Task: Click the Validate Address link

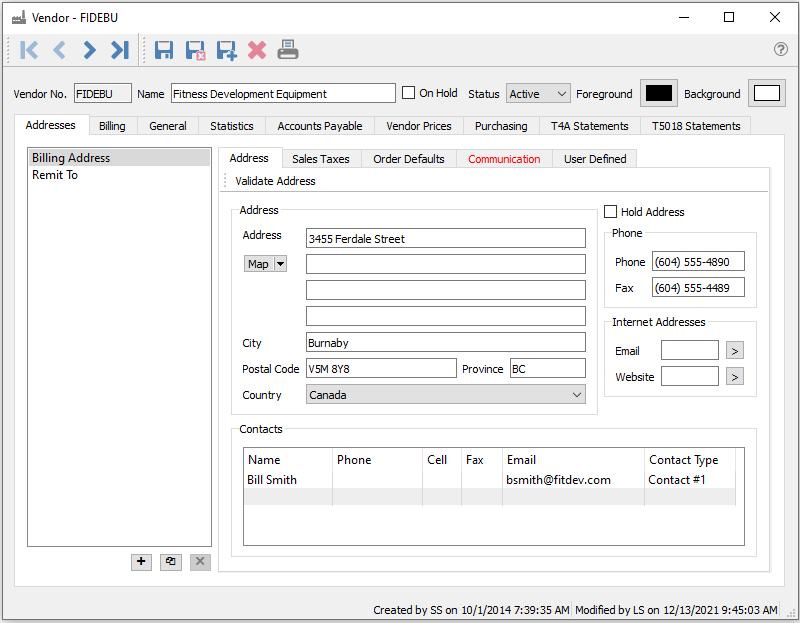Action: 275,181
